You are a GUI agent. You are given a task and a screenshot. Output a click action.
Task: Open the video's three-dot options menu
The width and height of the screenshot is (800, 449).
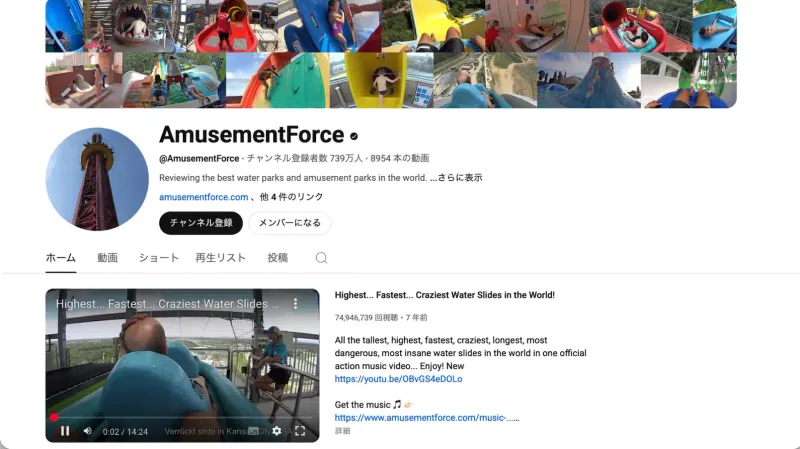pyautogui.click(x=295, y=304)
